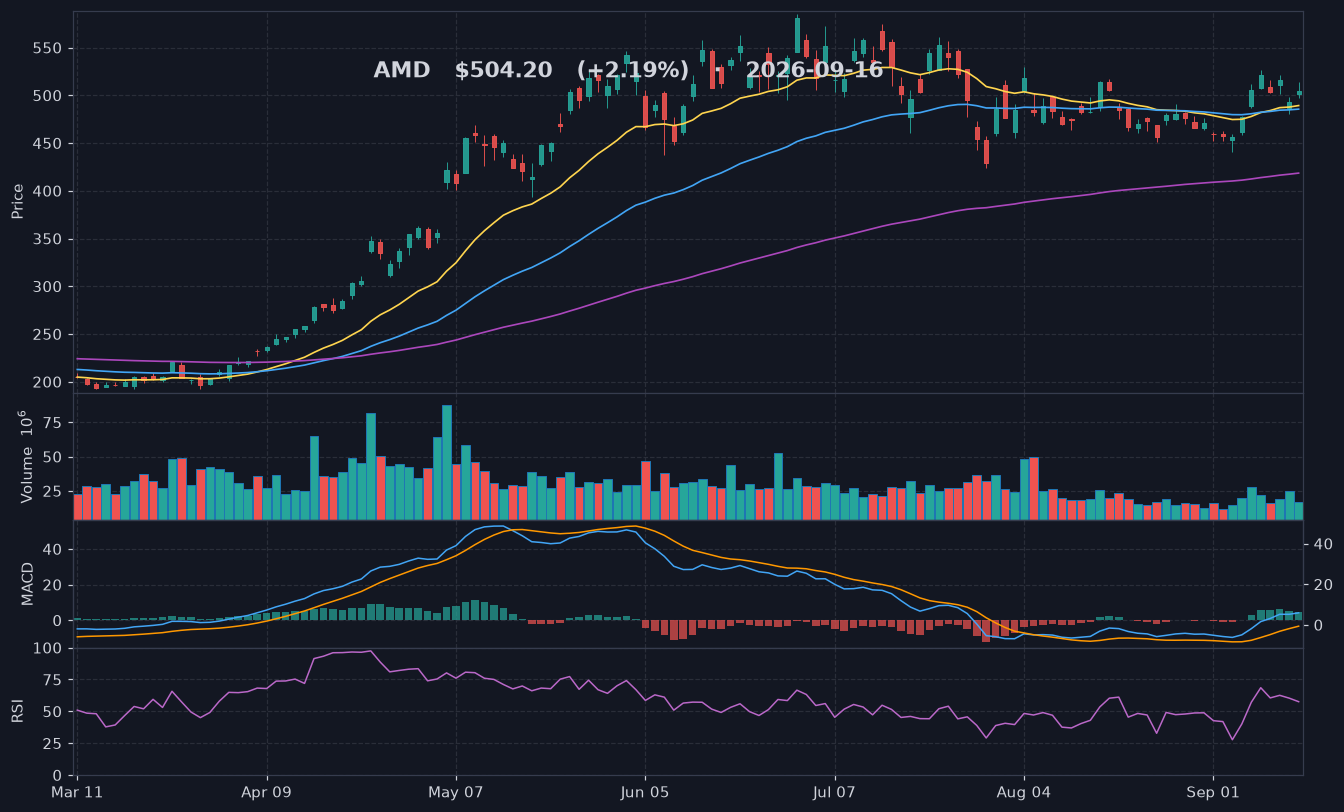Click the $504.20 price in title
The image size is (1344, 812).
(x=503, y=70)
